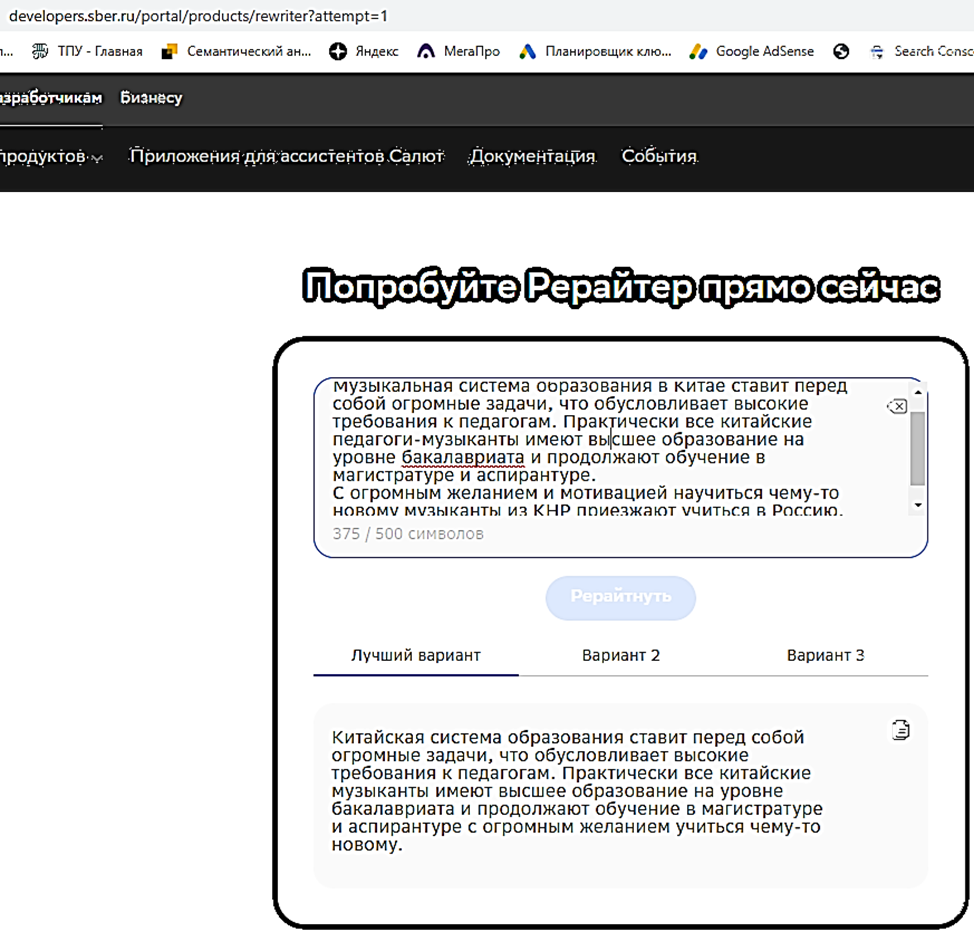Viewport: 974px width, 932px height.
Task: Copy the rewritten text using the copy icon
Action: click(899, 730)
